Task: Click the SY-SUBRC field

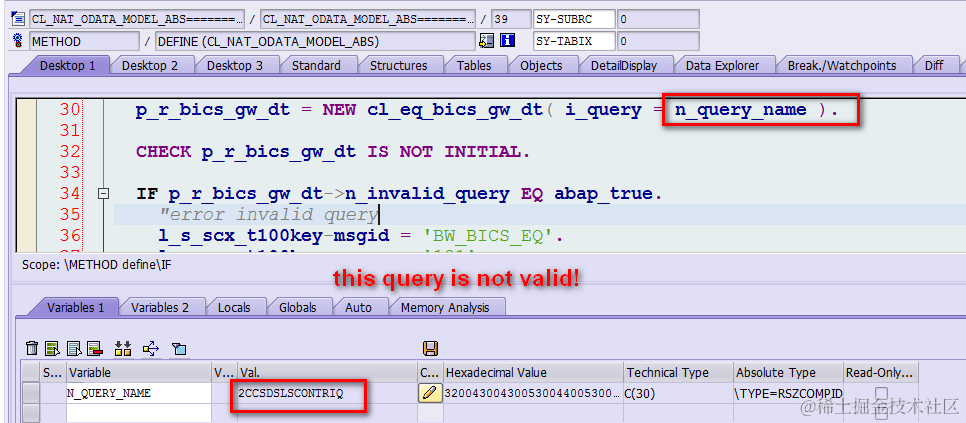Action: point(574,19)
